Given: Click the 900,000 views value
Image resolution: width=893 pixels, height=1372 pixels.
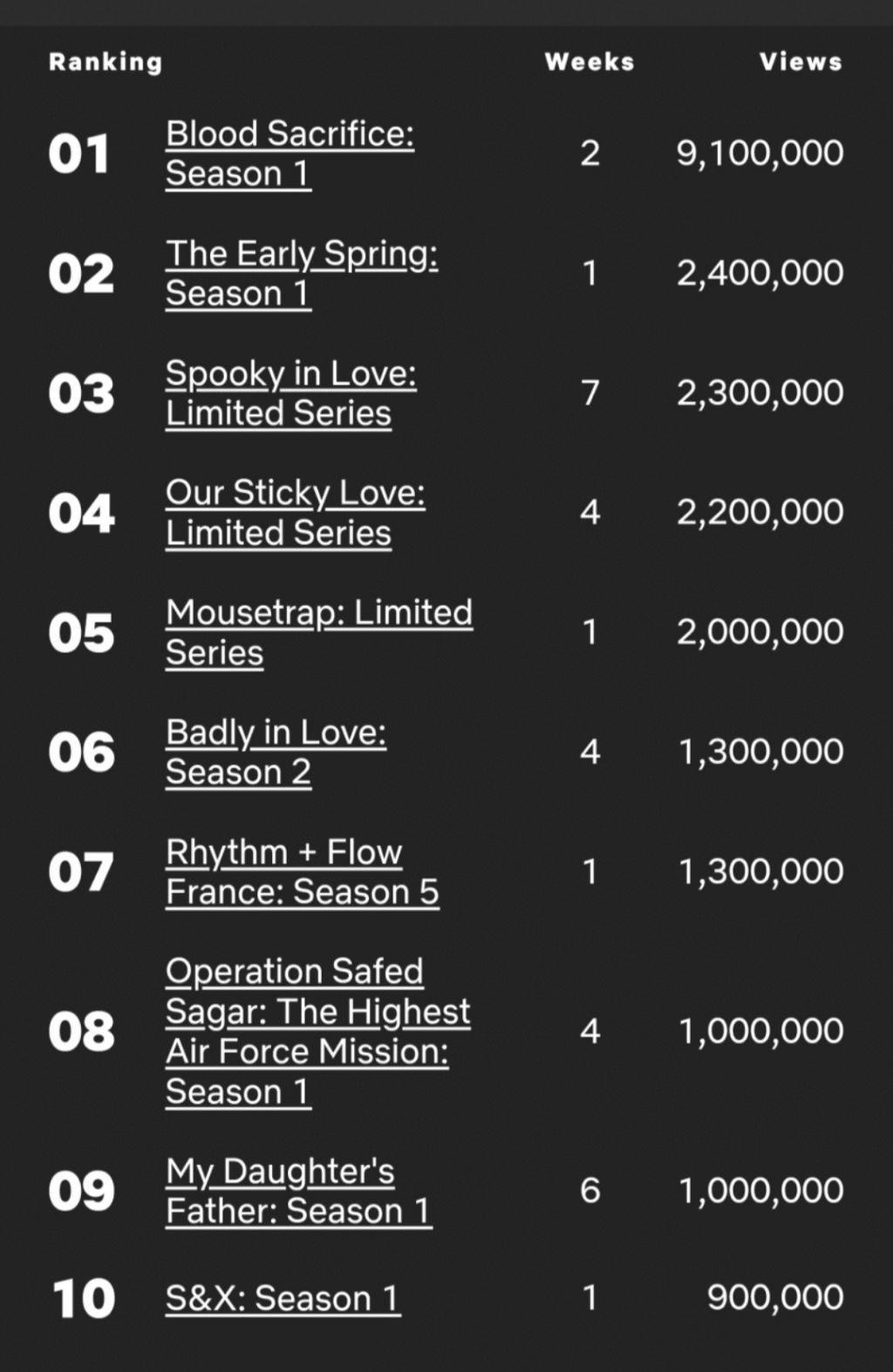Looking at the screenshot, I should 775,1298.
